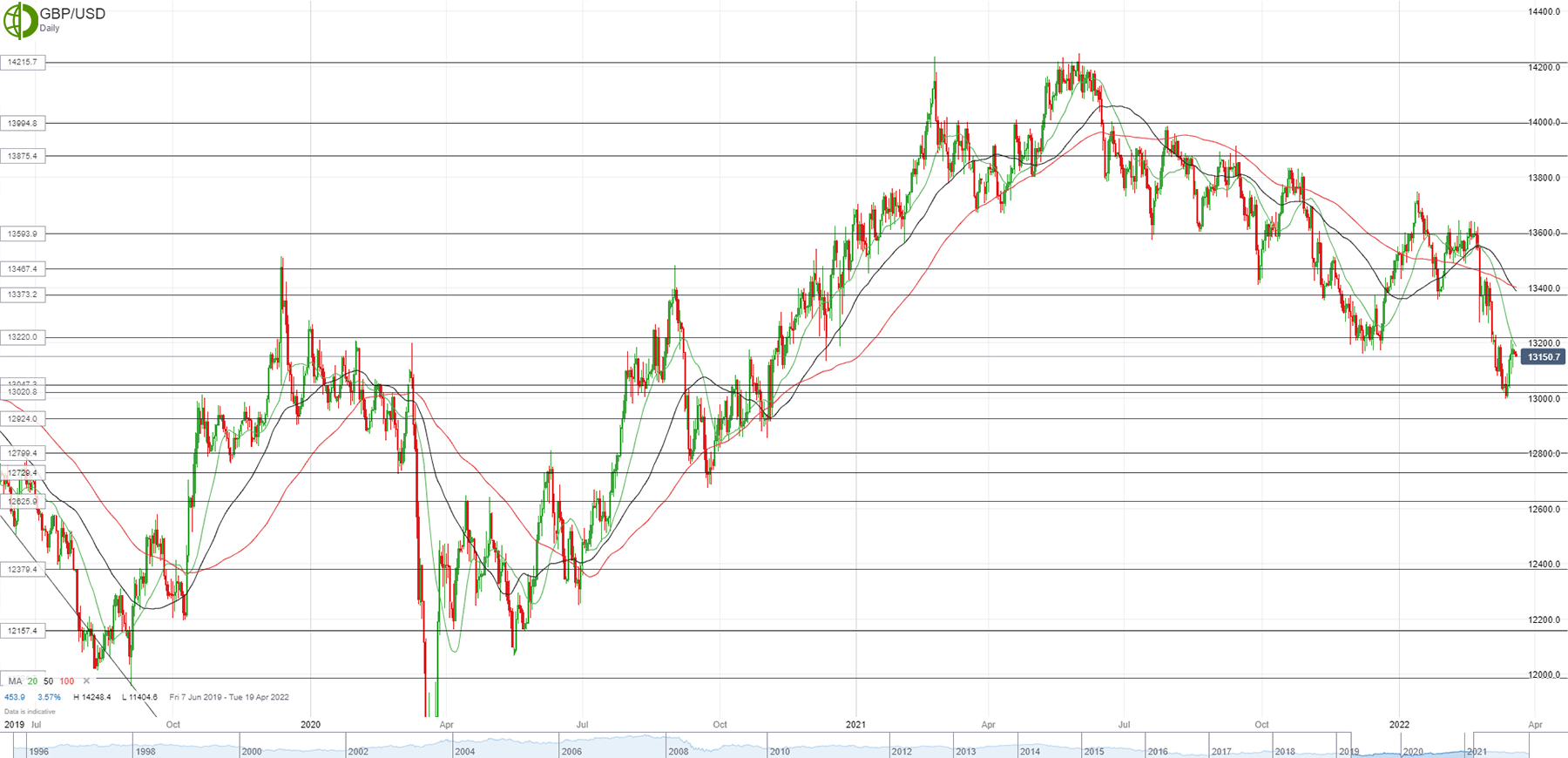Viewport: 1568px width, 758px height.
Task: Jump to 2008 in the navigator strip
Action: point(678,752)
